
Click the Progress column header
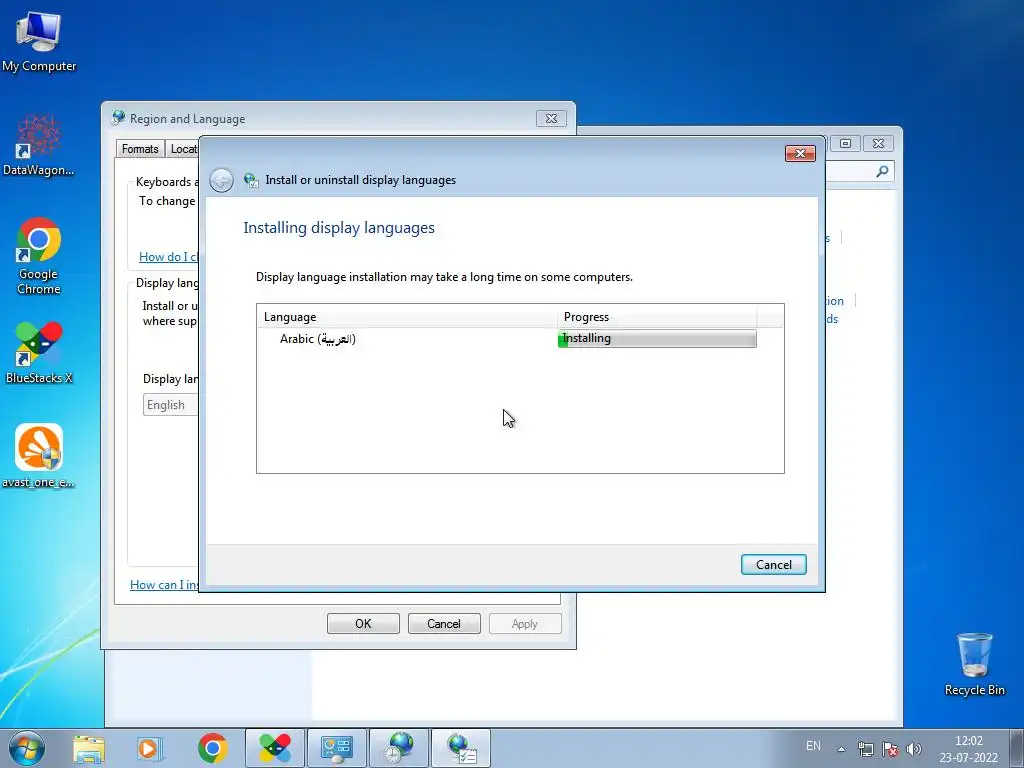coord(657,317)
